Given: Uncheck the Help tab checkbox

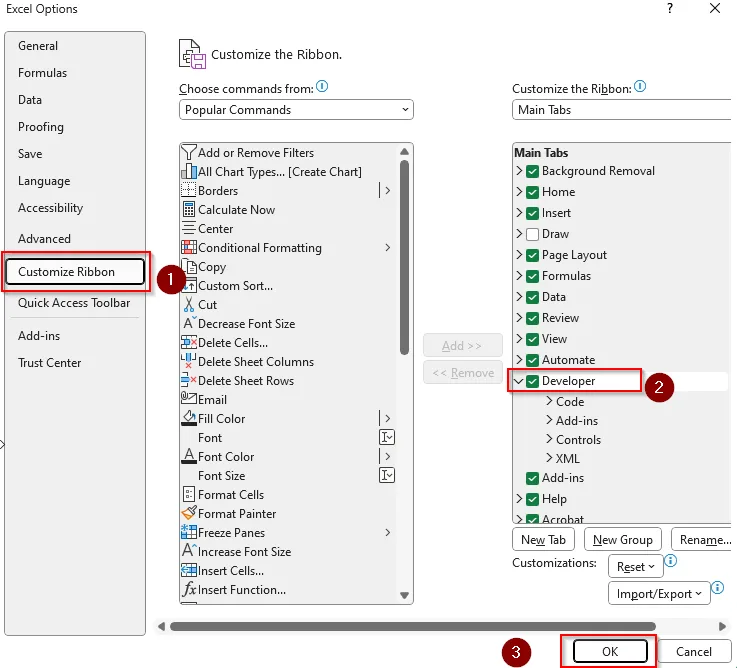Looking at the screenshot, I should click(532, 499).
